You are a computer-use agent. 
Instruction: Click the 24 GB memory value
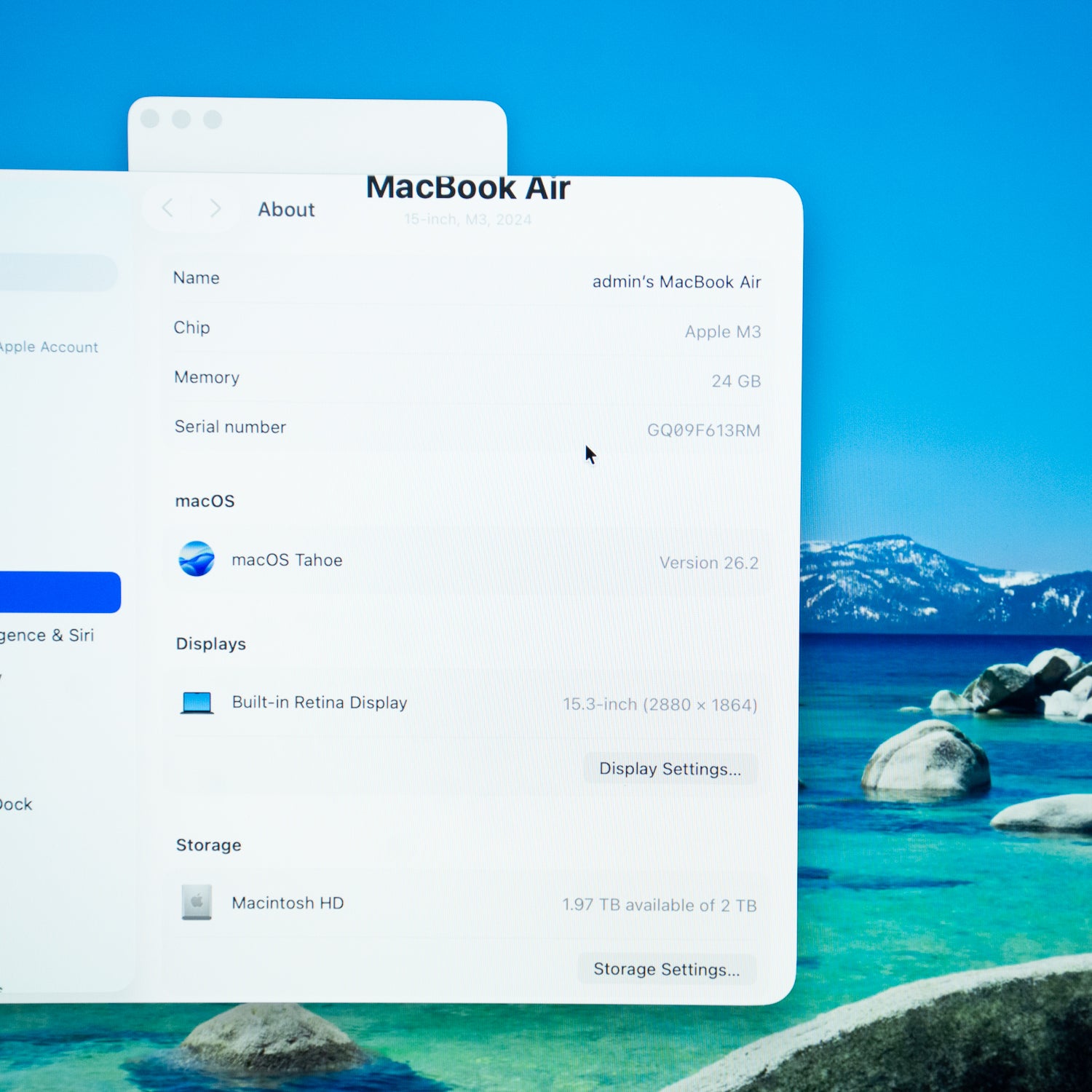point(737,381)
